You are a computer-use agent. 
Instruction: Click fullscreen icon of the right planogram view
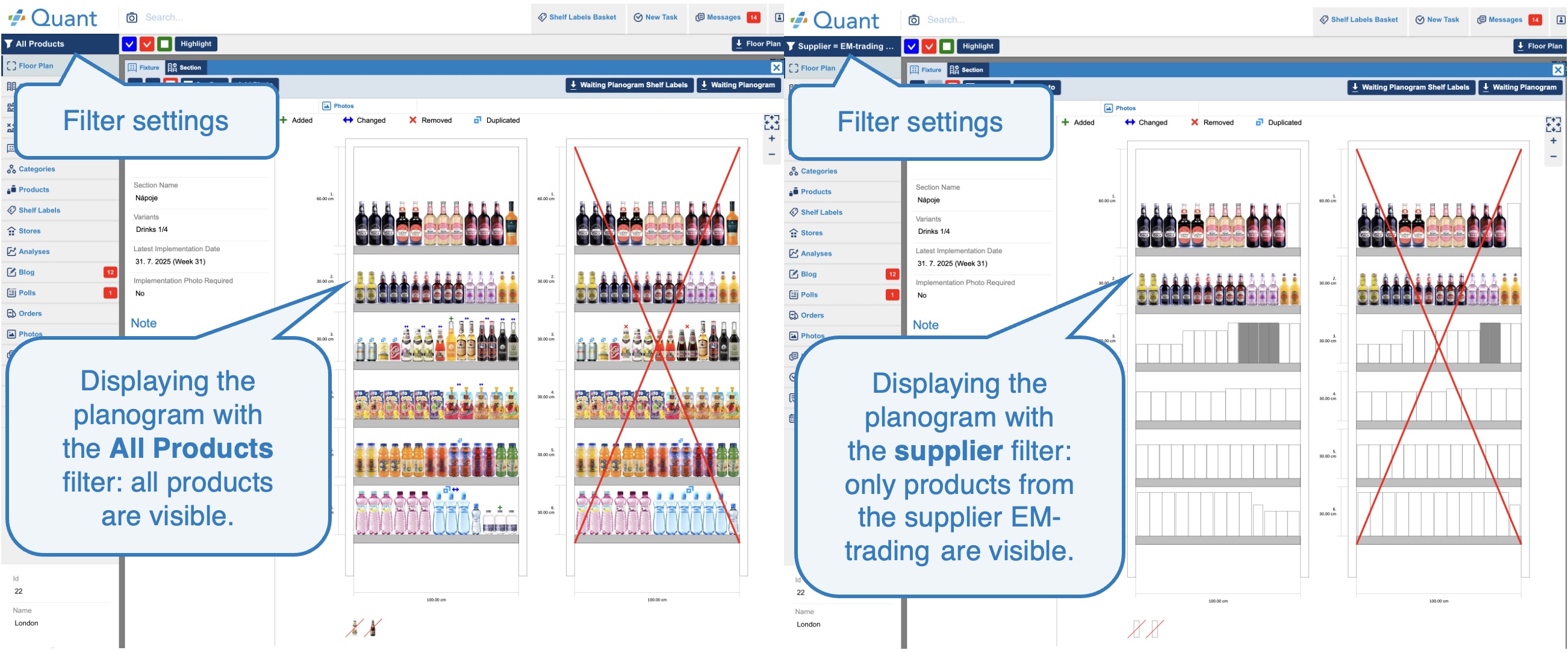1554,125
